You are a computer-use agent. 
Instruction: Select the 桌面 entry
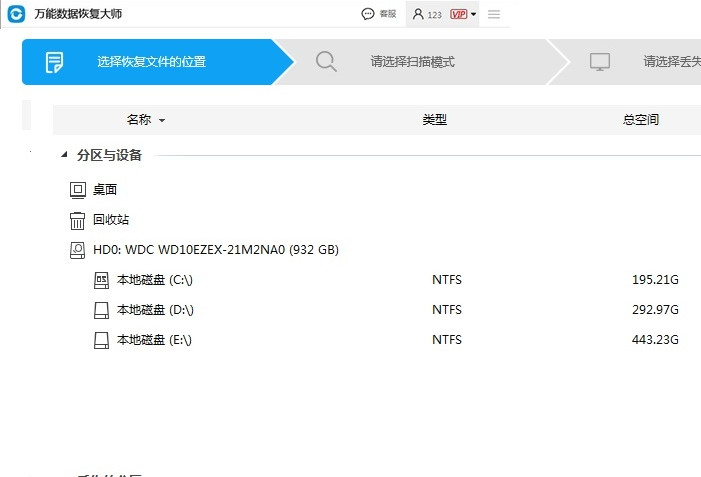click(105, 190)
